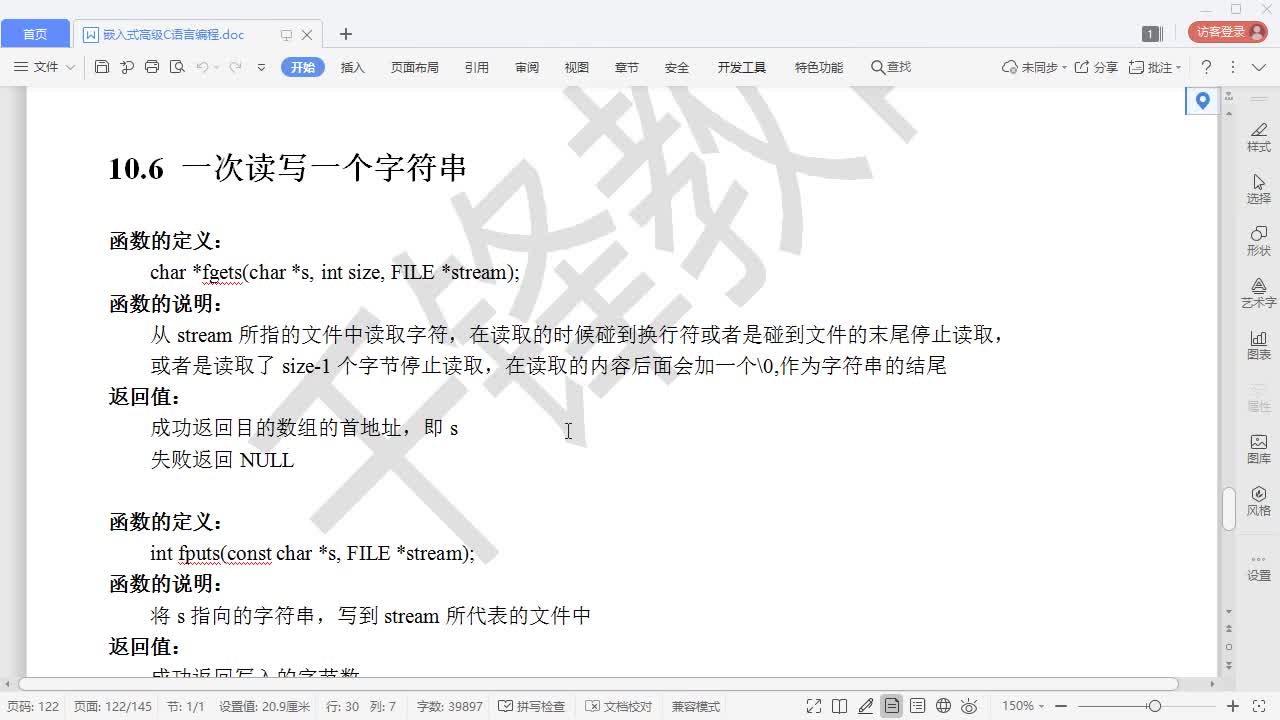The width and height of the screenshot is (1280, 720).
Task: Open the 安全 security tab
Action: point(677,67)
